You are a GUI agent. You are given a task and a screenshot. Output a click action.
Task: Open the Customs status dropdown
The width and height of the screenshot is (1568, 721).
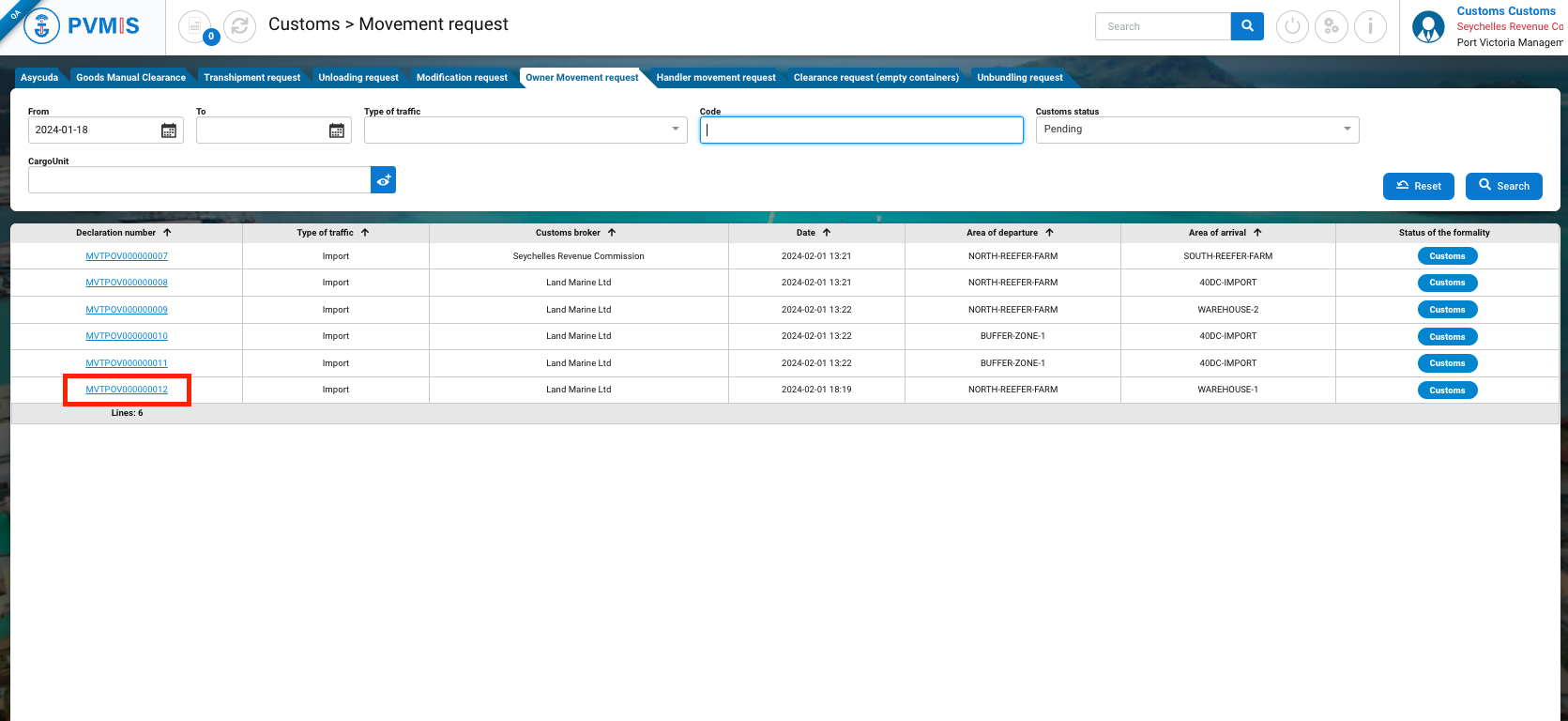tap(1347, 130)
